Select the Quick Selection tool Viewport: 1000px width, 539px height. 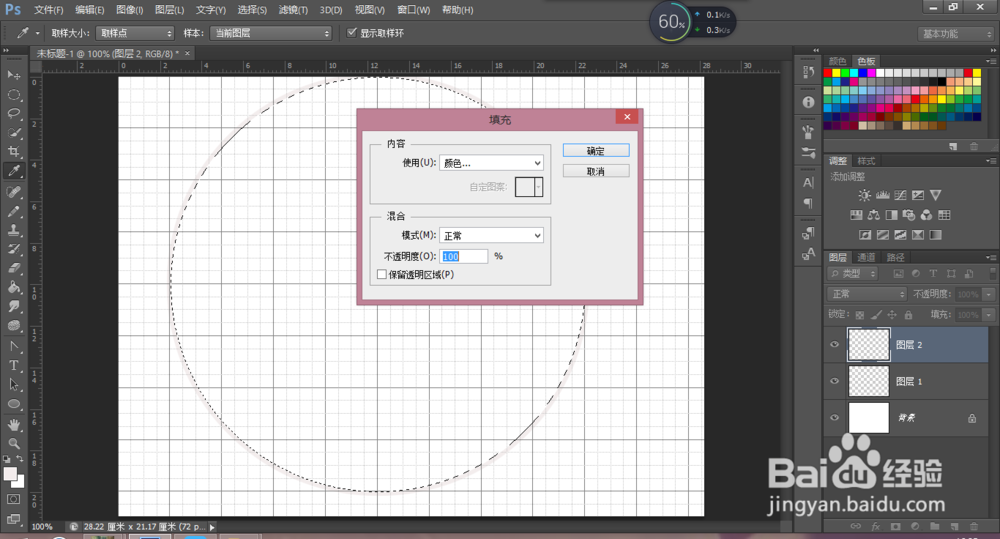[x=13, y=133]
